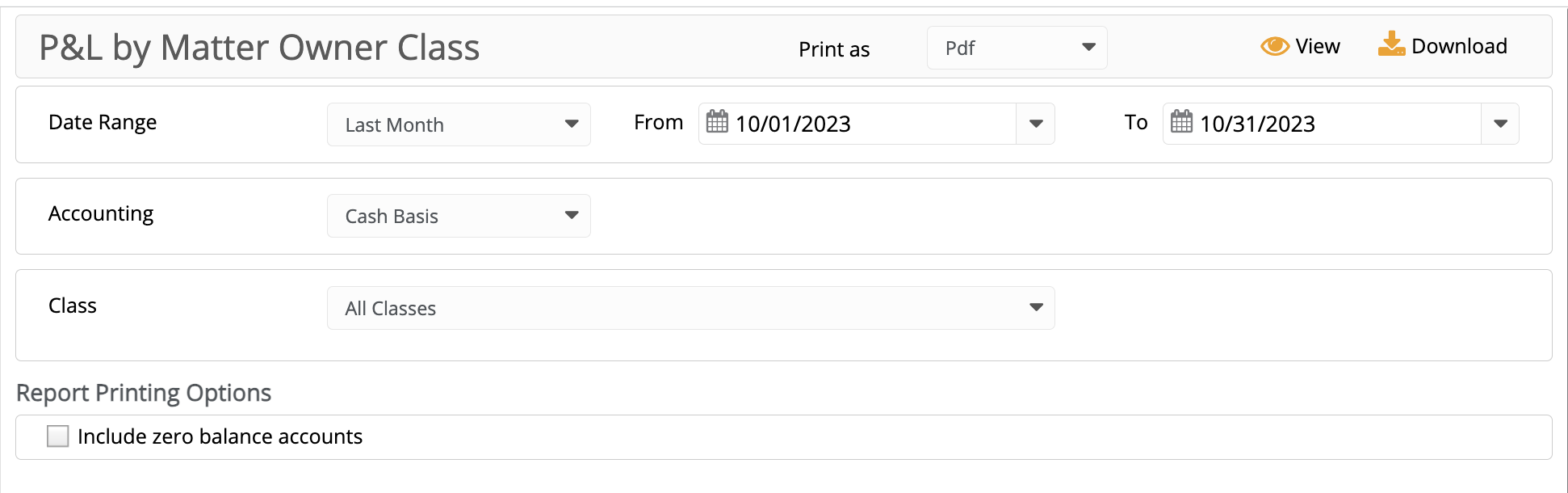
Task: Click the To date field 10/31/2023
Action: tap(1322, 124)
